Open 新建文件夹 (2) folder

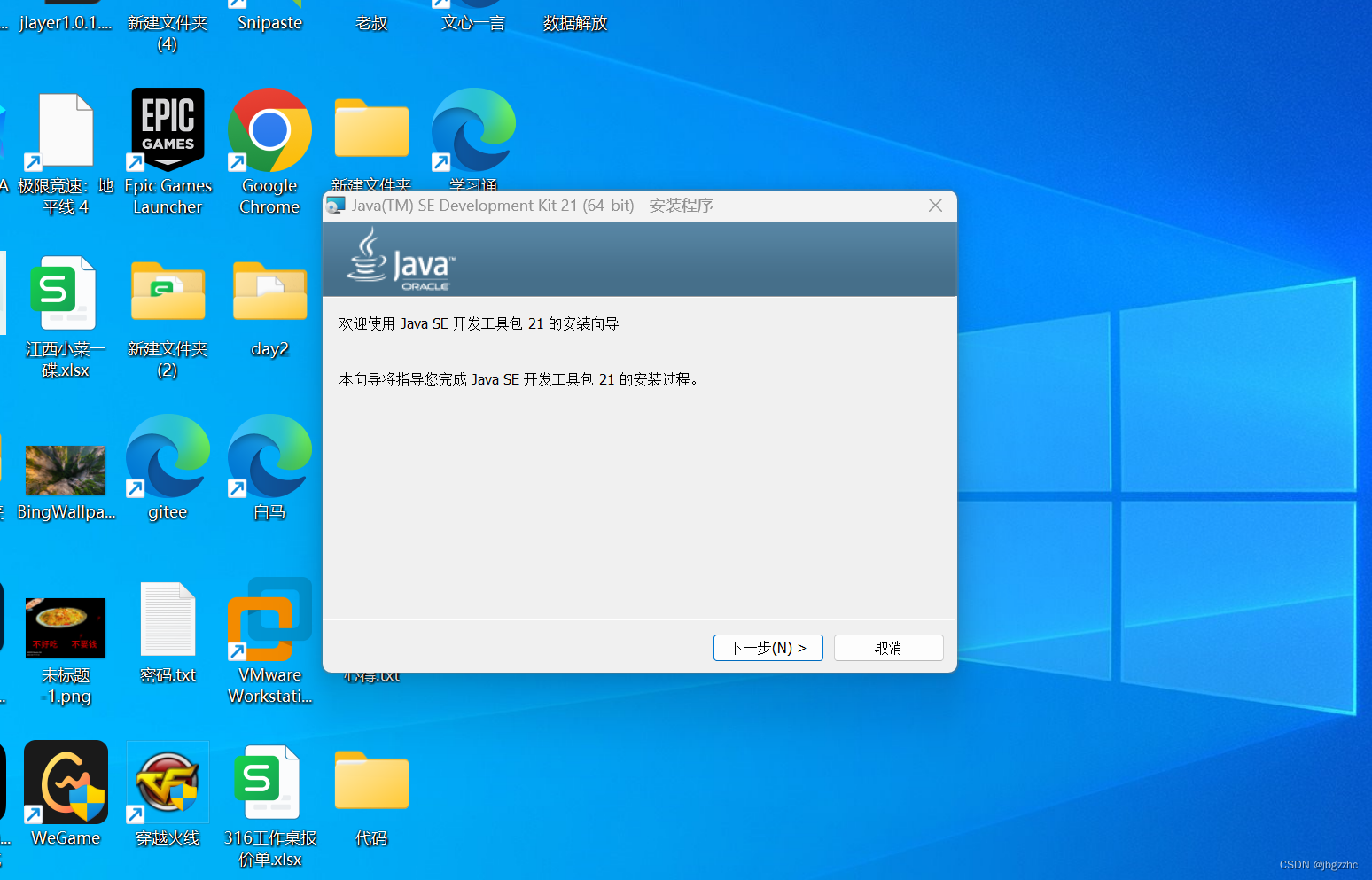tap(167, 292)
